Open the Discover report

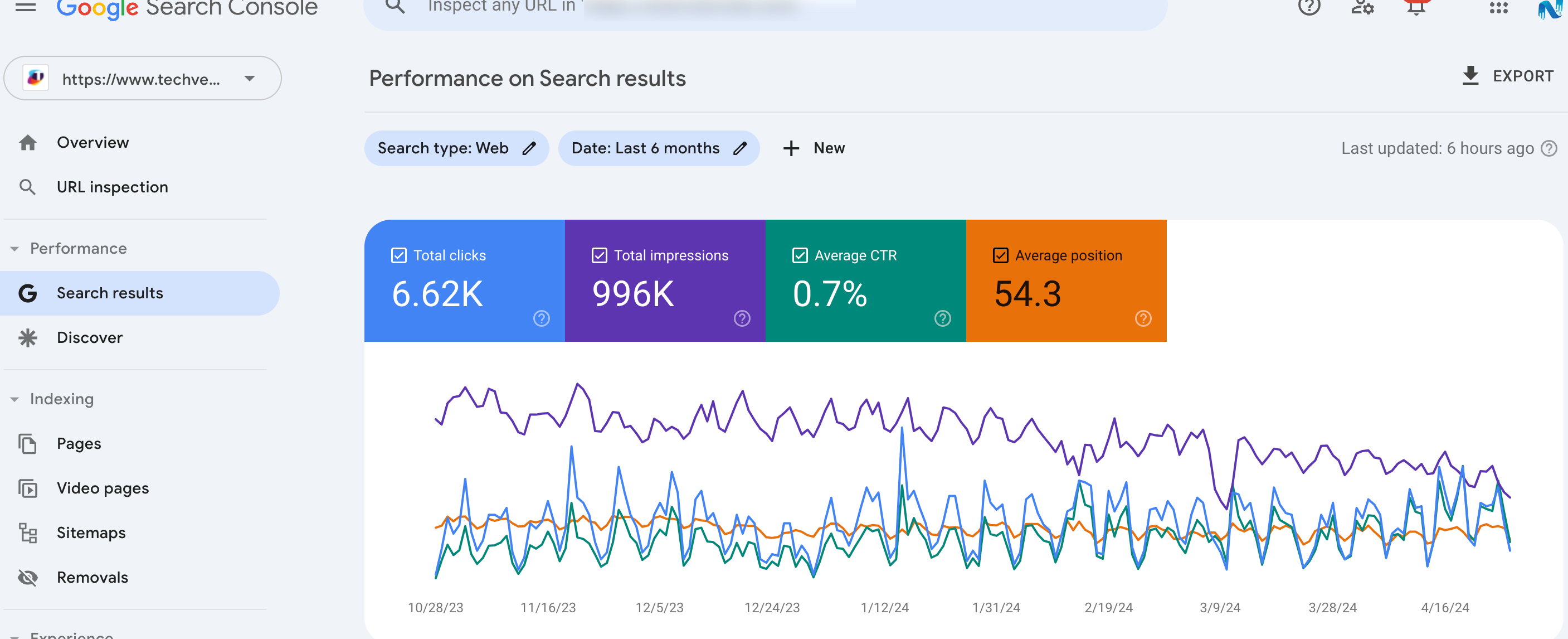point(140,337)
